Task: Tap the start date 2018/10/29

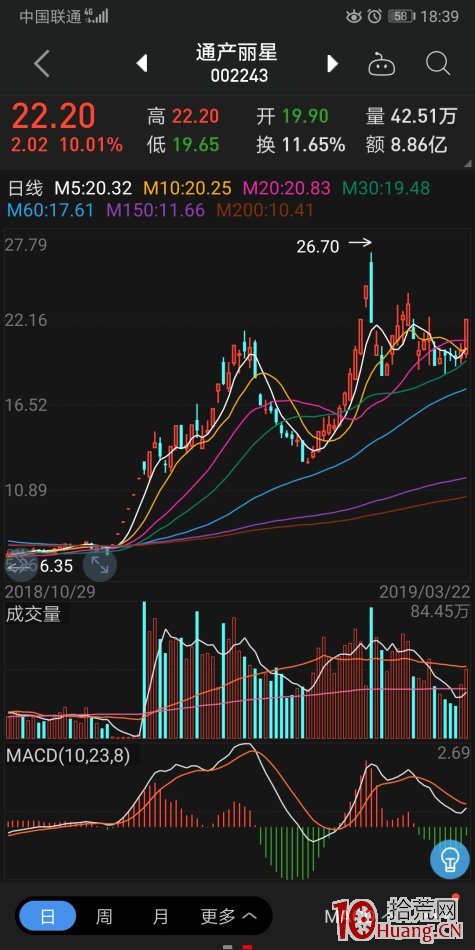Action: [x=50, y=591]
